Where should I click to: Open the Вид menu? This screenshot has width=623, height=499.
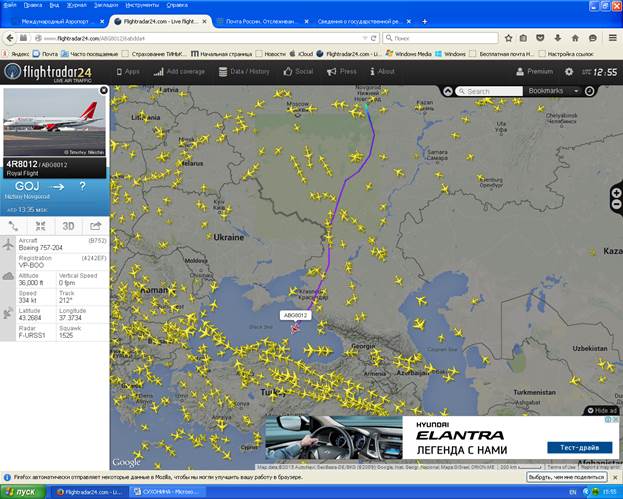pos(54,5)
